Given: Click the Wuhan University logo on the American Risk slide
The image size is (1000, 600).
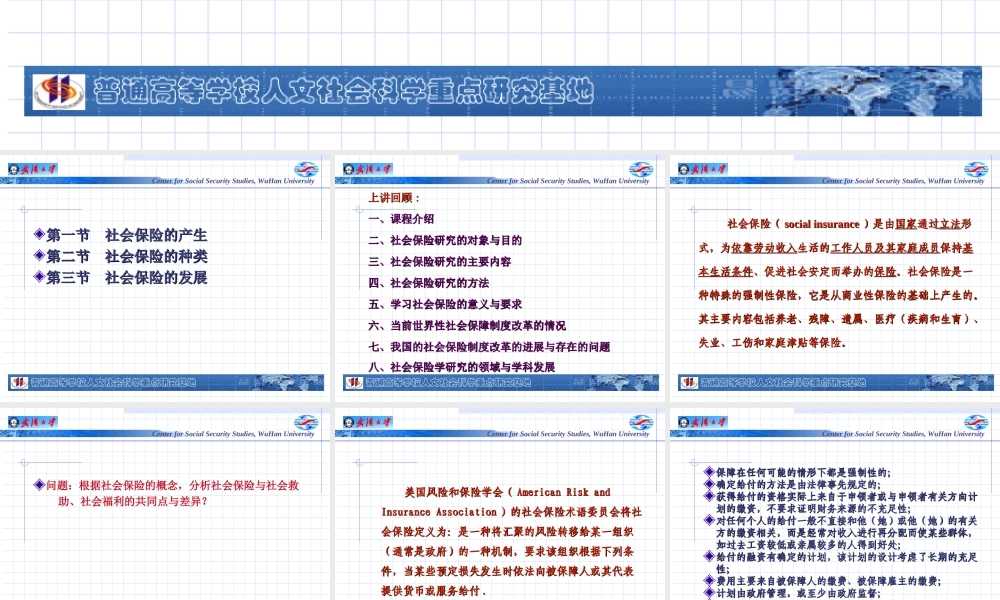Looking at the screenshot, I should tap(367, 422).
